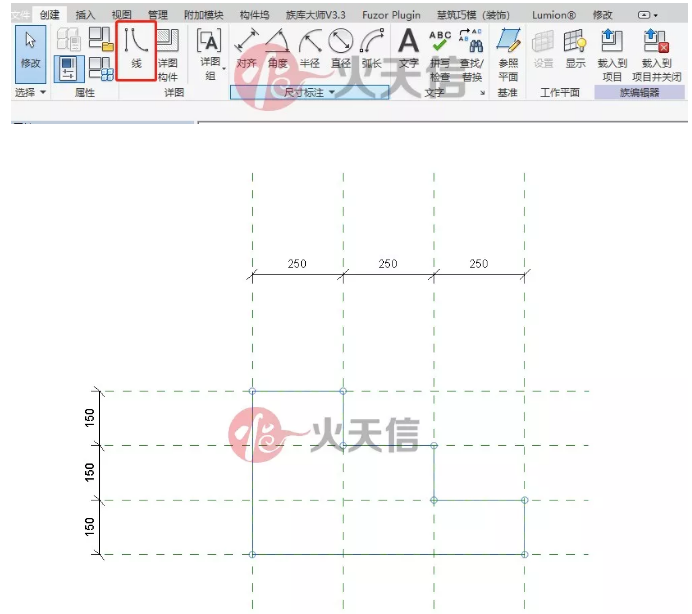This screenshot has height=614, width=692.
Task: Select the 线 (Line) tool
Action: pos(136,50)
